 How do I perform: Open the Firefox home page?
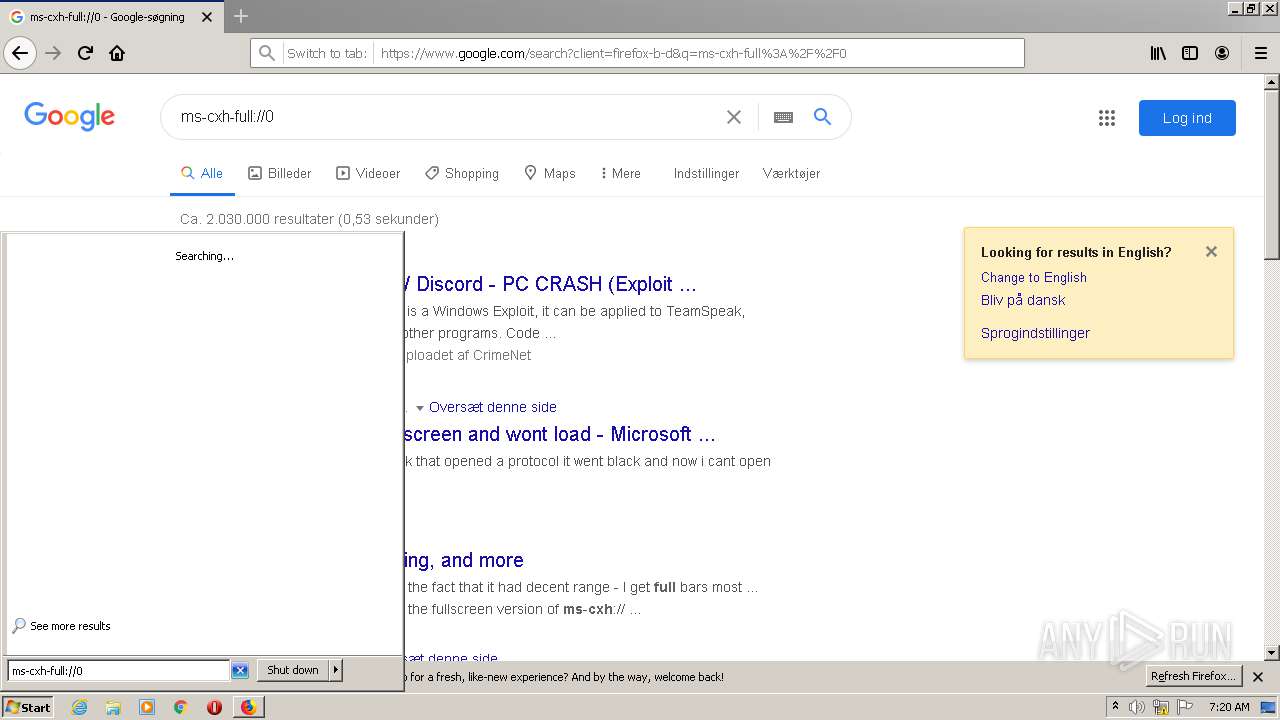(x=117, y=53)
